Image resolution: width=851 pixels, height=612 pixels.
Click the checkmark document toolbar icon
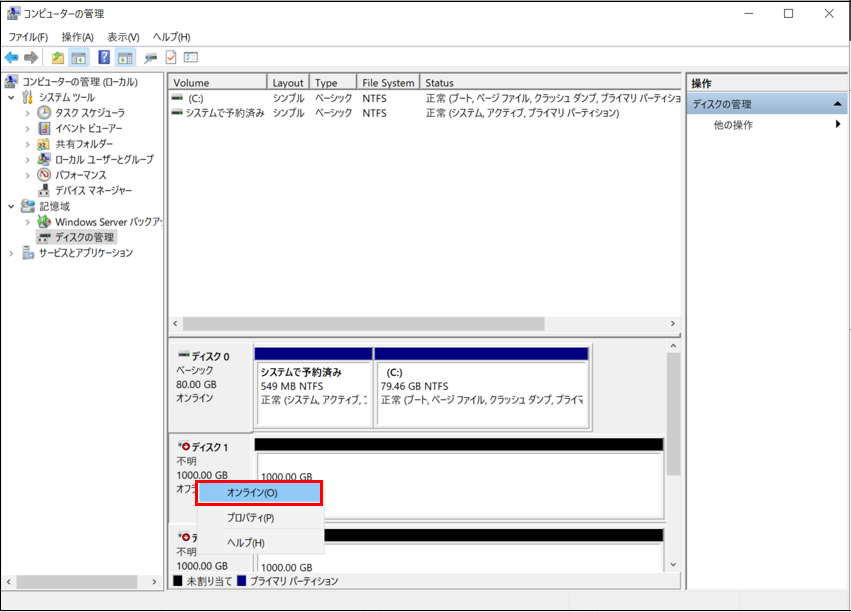[171, 58]
